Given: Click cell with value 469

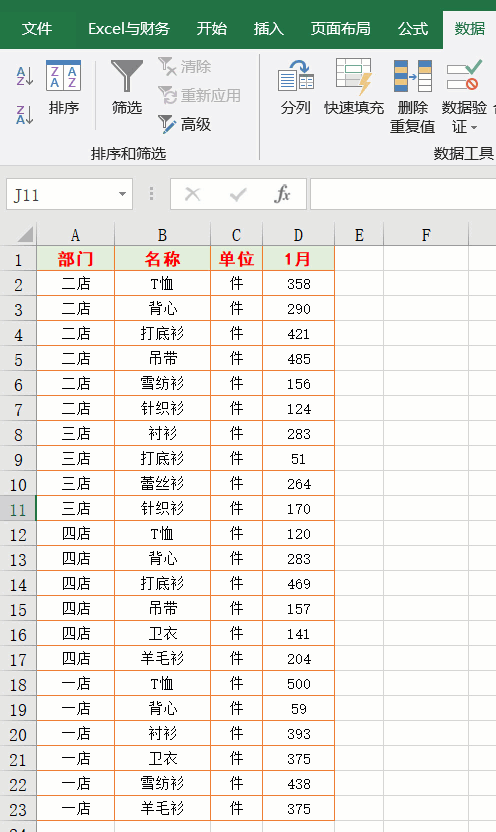Looking at the screenshot, I should (298, 584).
